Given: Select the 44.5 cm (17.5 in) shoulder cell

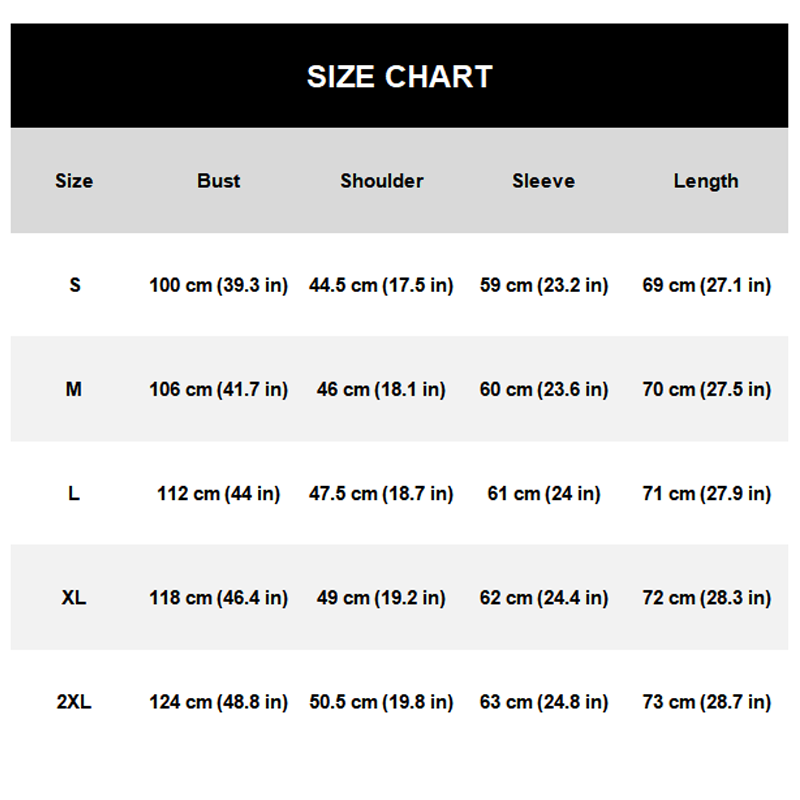Looking at the screenshot, I should [x=381, y=285].
